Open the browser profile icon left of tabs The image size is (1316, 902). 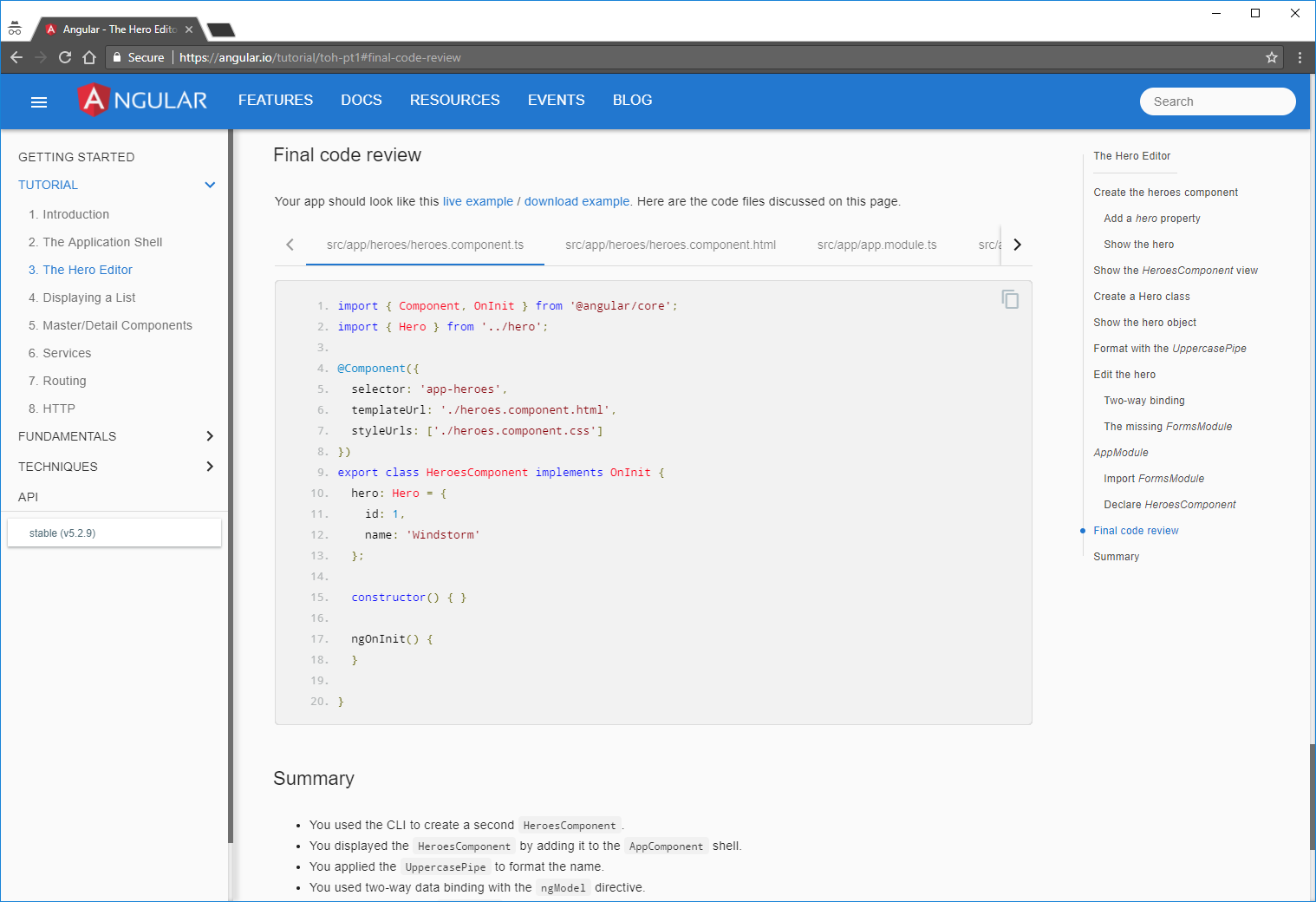[15, 27]
